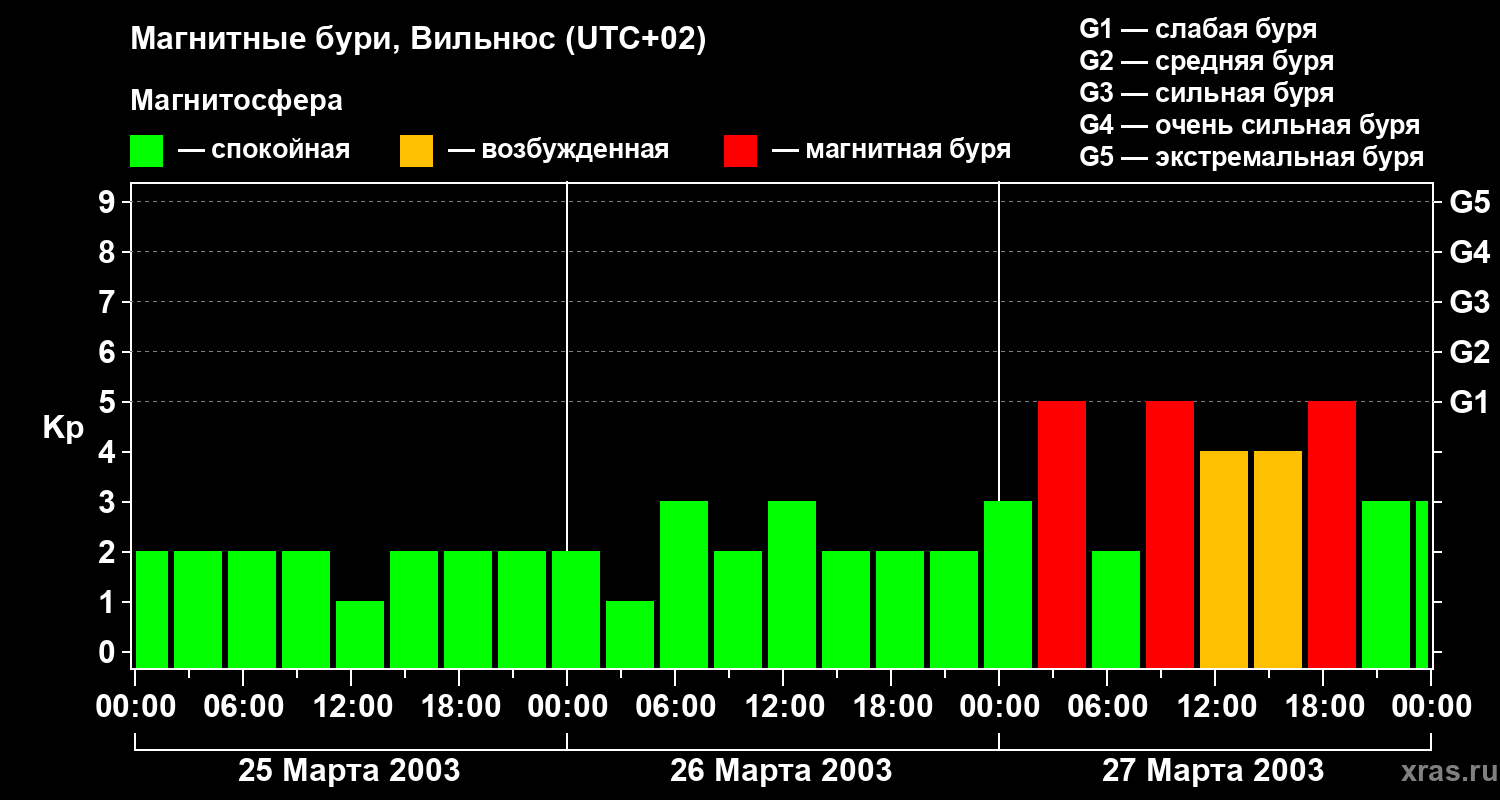
Task: Click the '— магнитная буря' legend label
Action: click(x=891, y=151)
